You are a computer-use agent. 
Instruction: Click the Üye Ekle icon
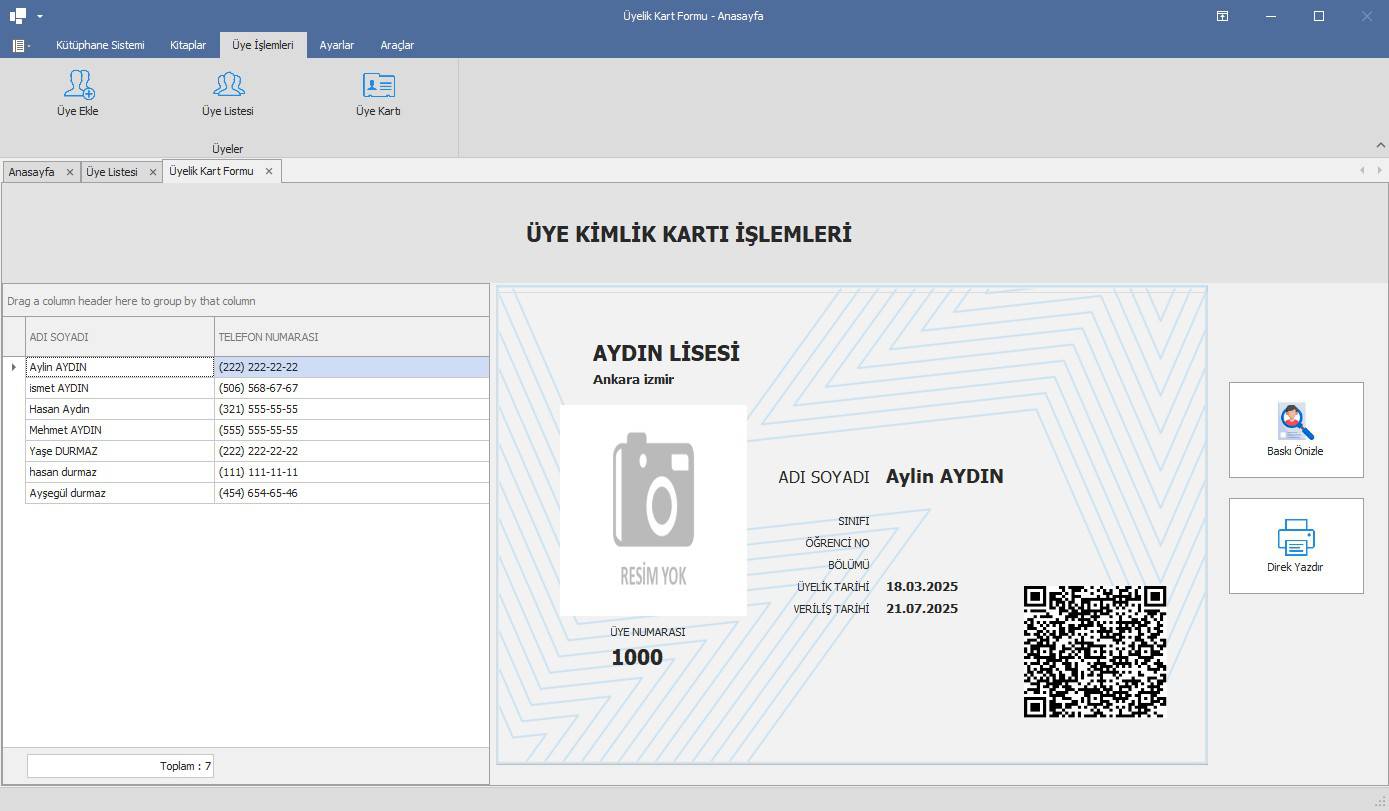coord(78,85)
